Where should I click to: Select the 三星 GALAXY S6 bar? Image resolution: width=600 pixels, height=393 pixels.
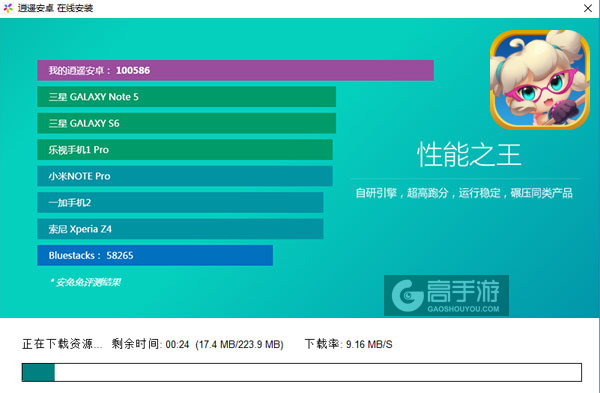tap(187, 123)
